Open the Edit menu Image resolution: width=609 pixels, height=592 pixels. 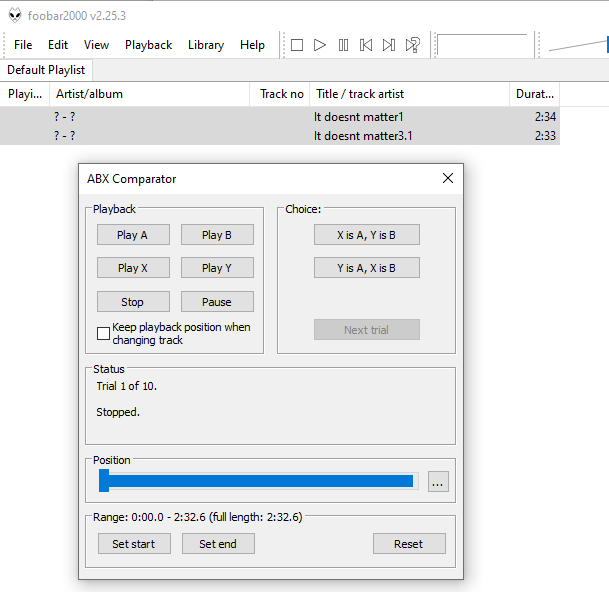[x=58, y=45]
